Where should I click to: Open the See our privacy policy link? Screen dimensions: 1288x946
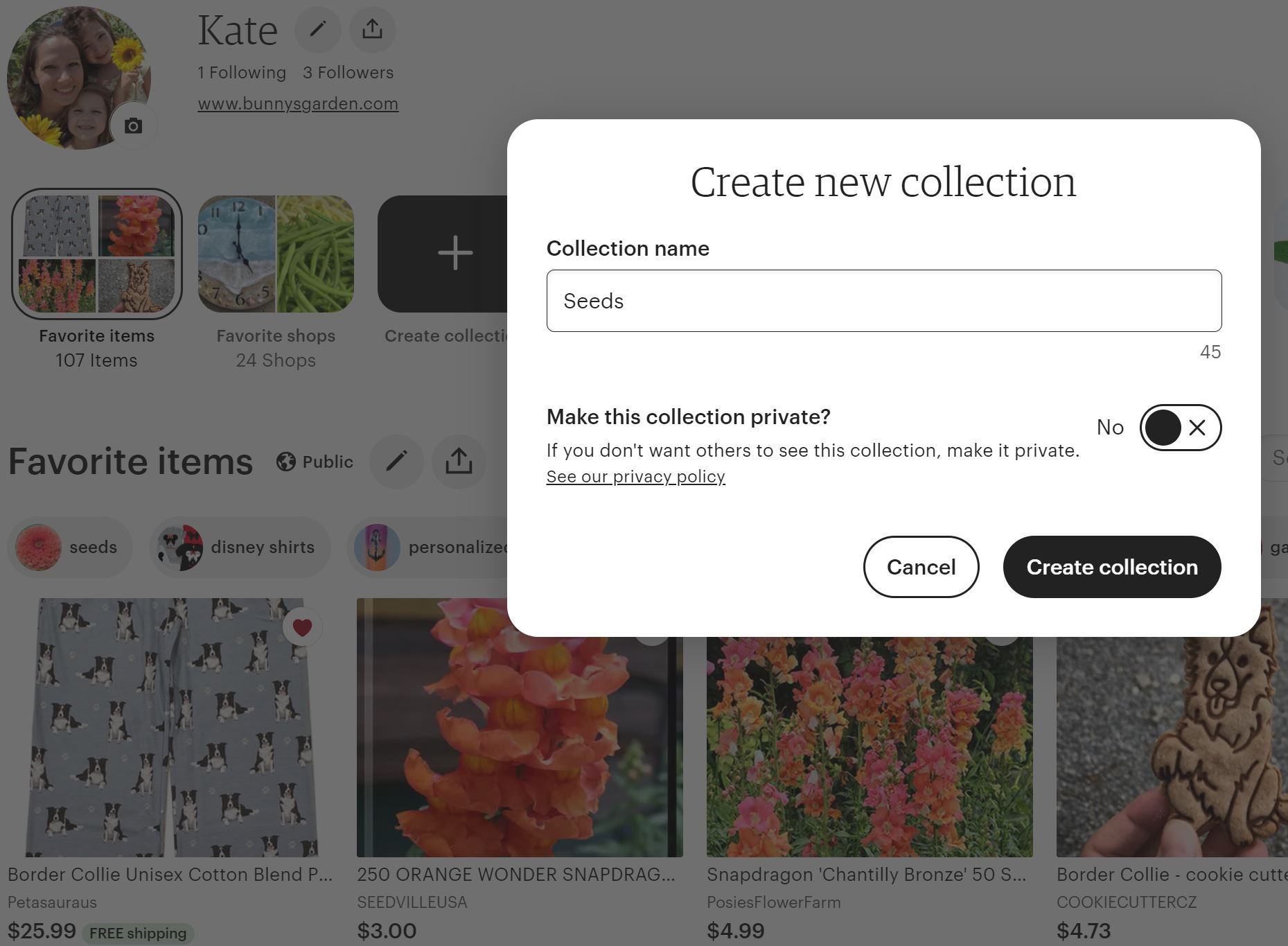[x=635, y=477]
